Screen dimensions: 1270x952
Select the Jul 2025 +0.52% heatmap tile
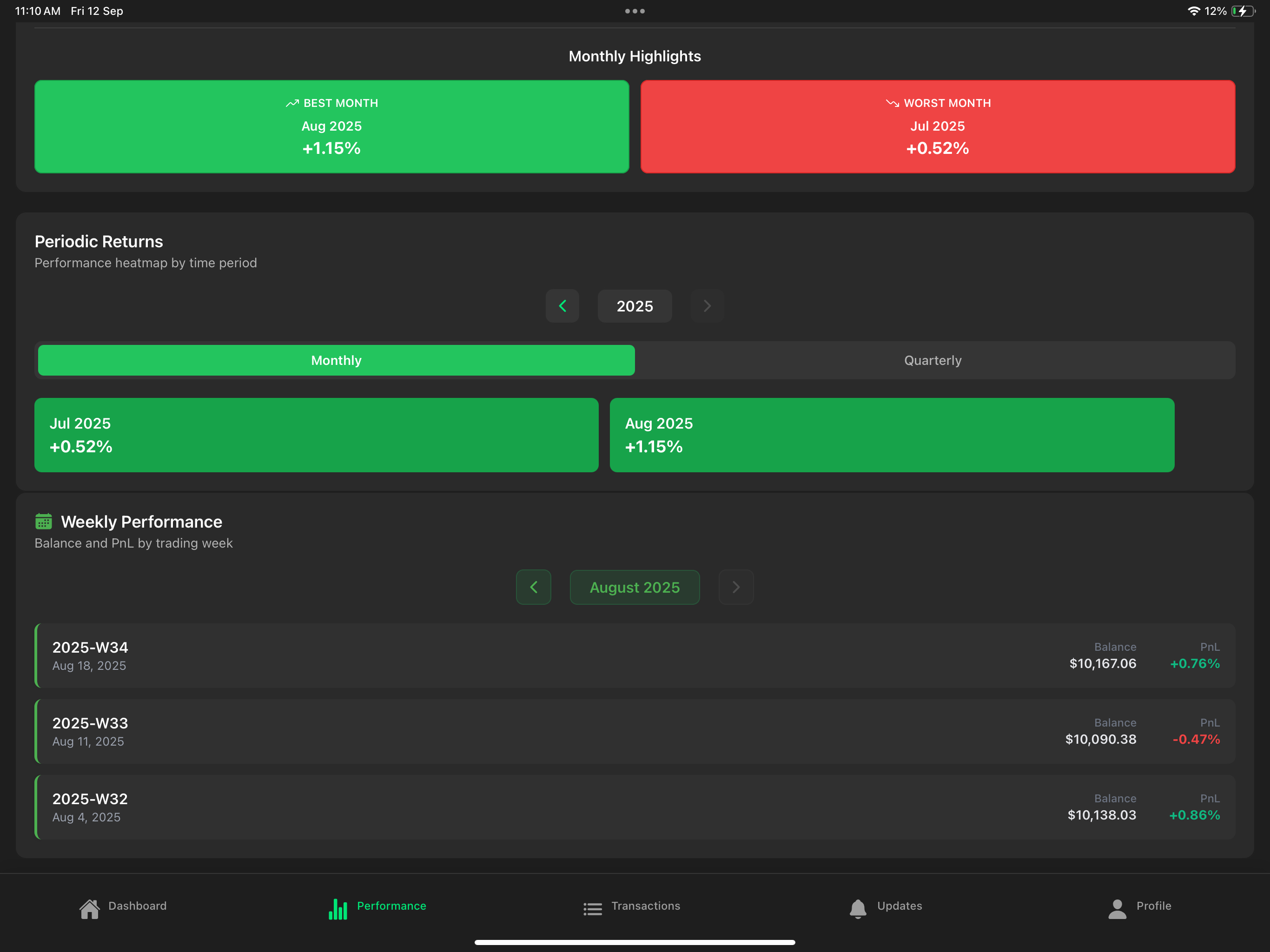(x=317, y=435)
